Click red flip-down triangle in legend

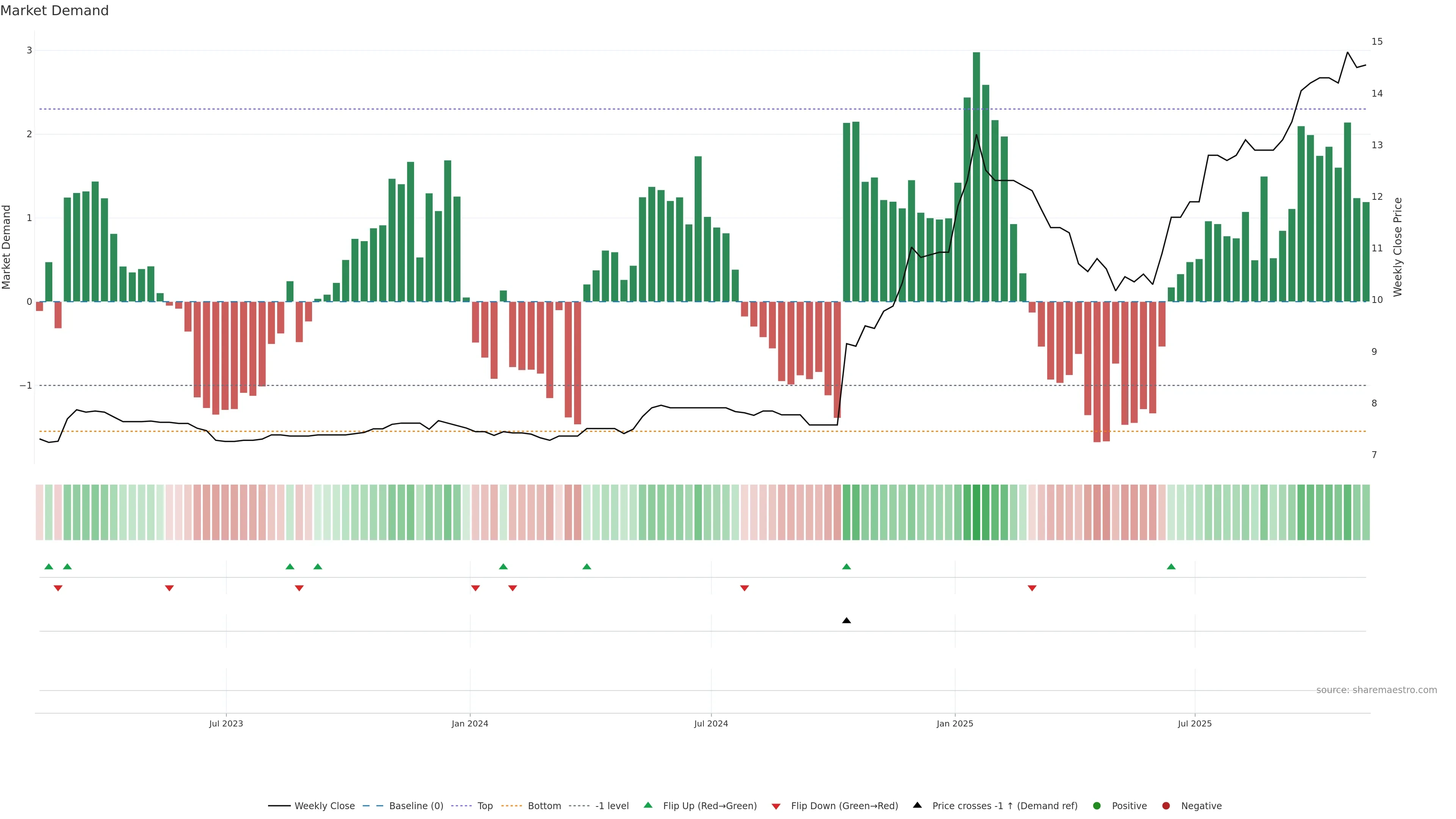click(x=775, y=806)
